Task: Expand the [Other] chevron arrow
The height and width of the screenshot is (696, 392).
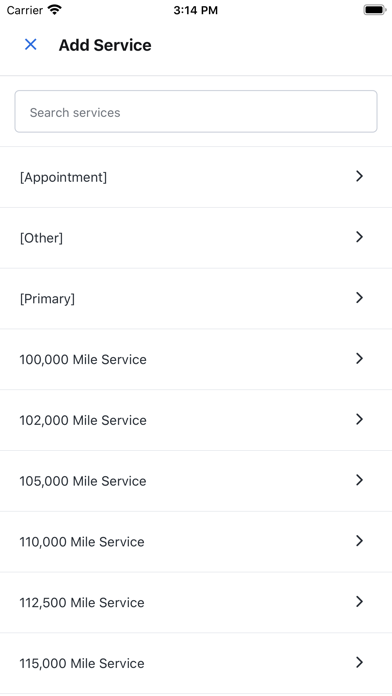Action: point(360,237)
